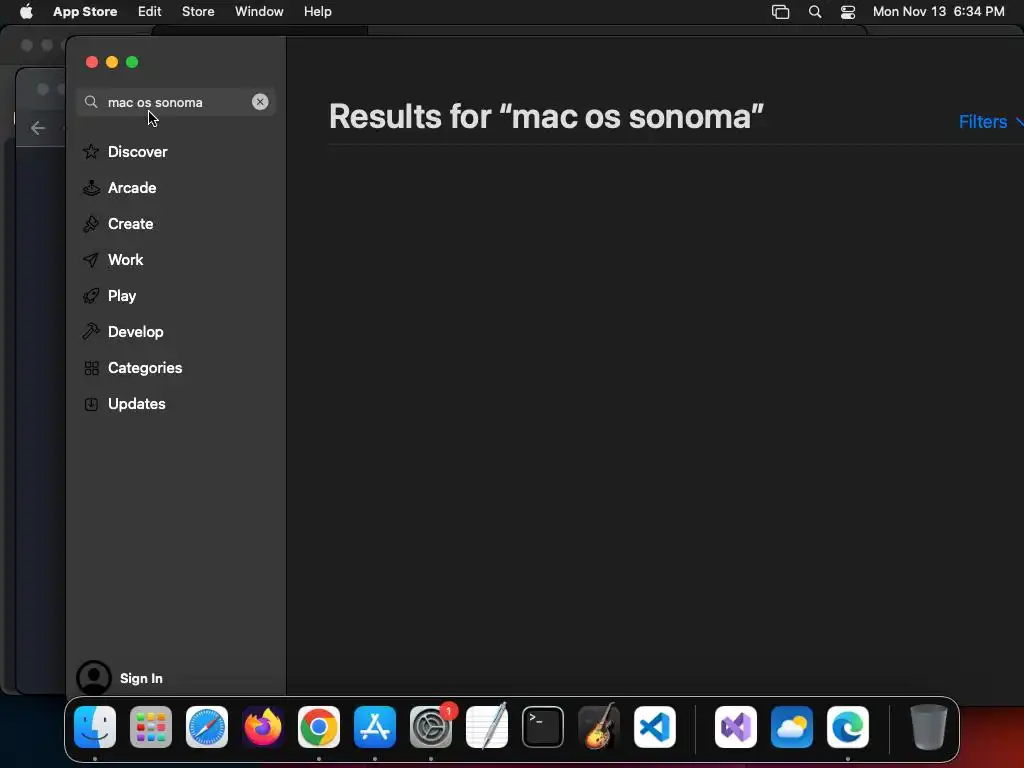Click the Discover star icon
The height and width of the screenshot is (768, 1024).
click(91, 152)
